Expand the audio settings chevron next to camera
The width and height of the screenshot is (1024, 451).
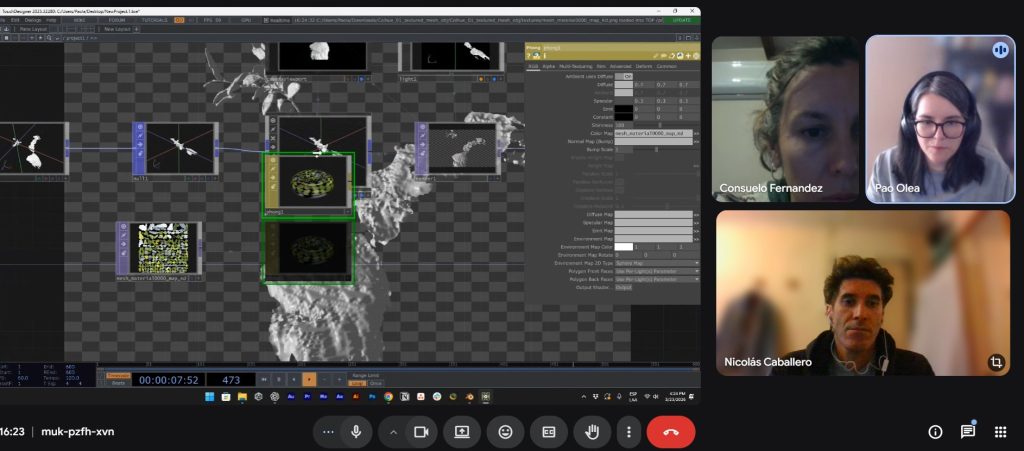[393, 432]
